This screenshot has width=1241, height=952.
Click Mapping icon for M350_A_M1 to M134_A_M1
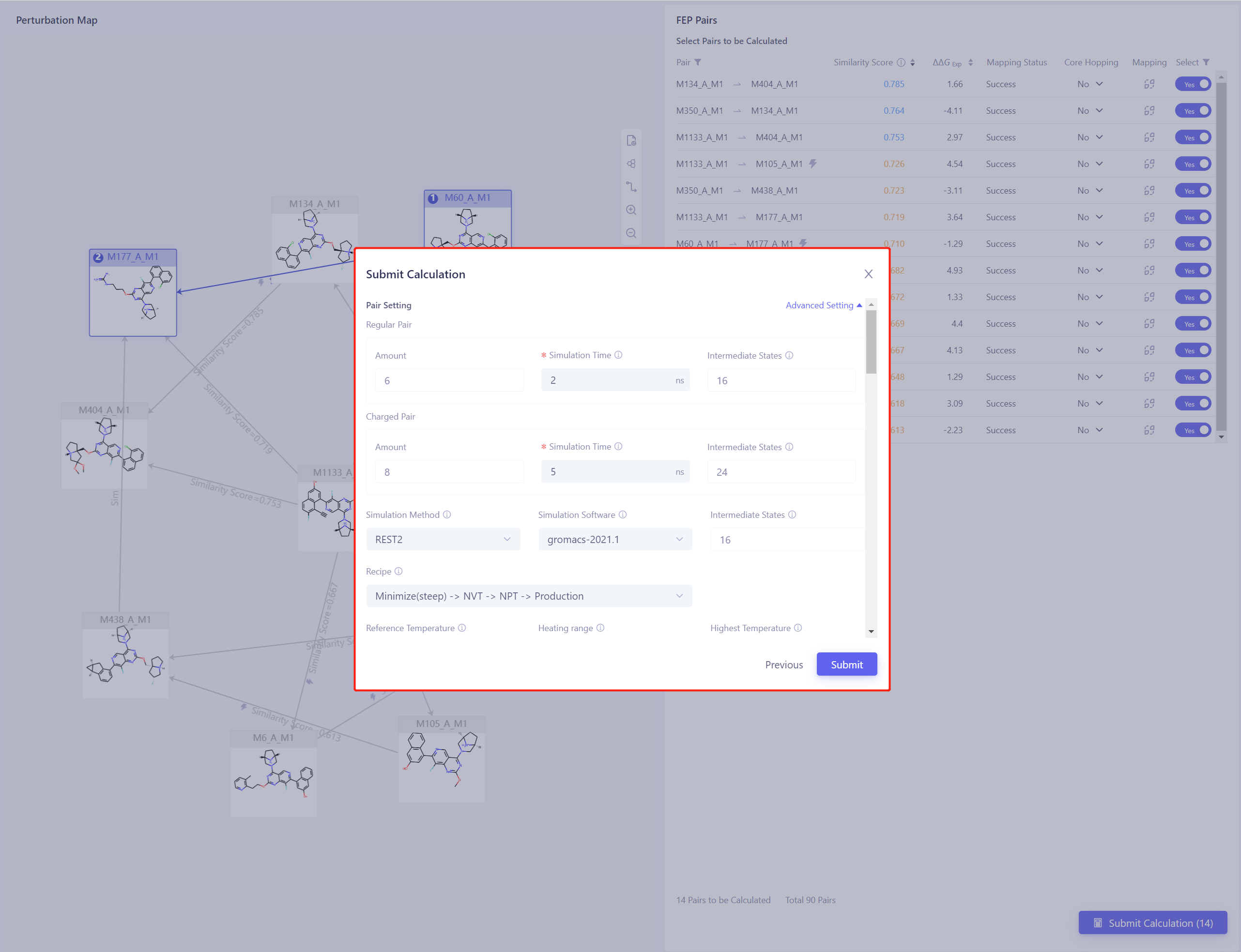[1149, 110]
